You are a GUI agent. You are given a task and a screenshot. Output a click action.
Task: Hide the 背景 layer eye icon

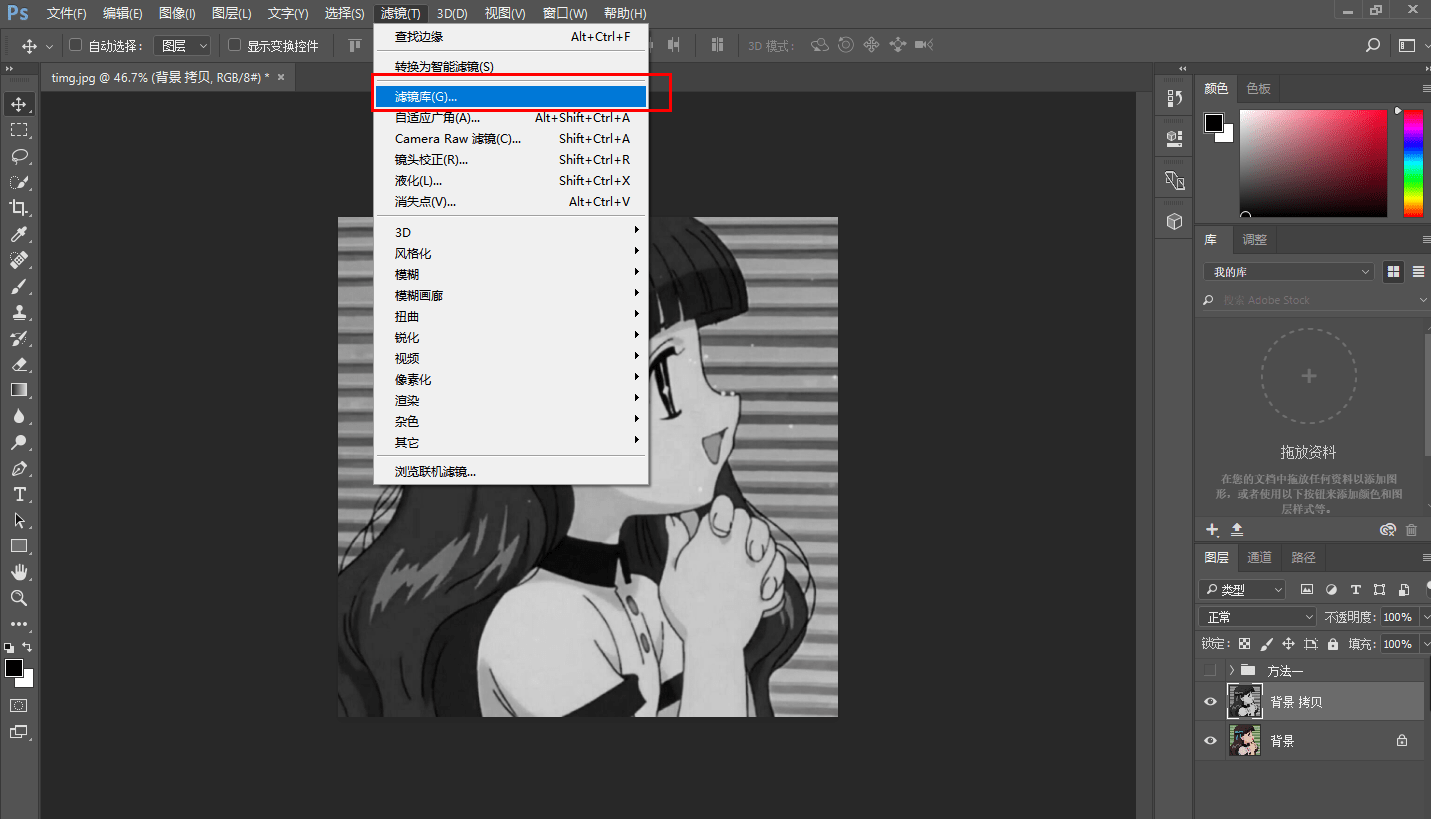click(x=1211, y=741)
